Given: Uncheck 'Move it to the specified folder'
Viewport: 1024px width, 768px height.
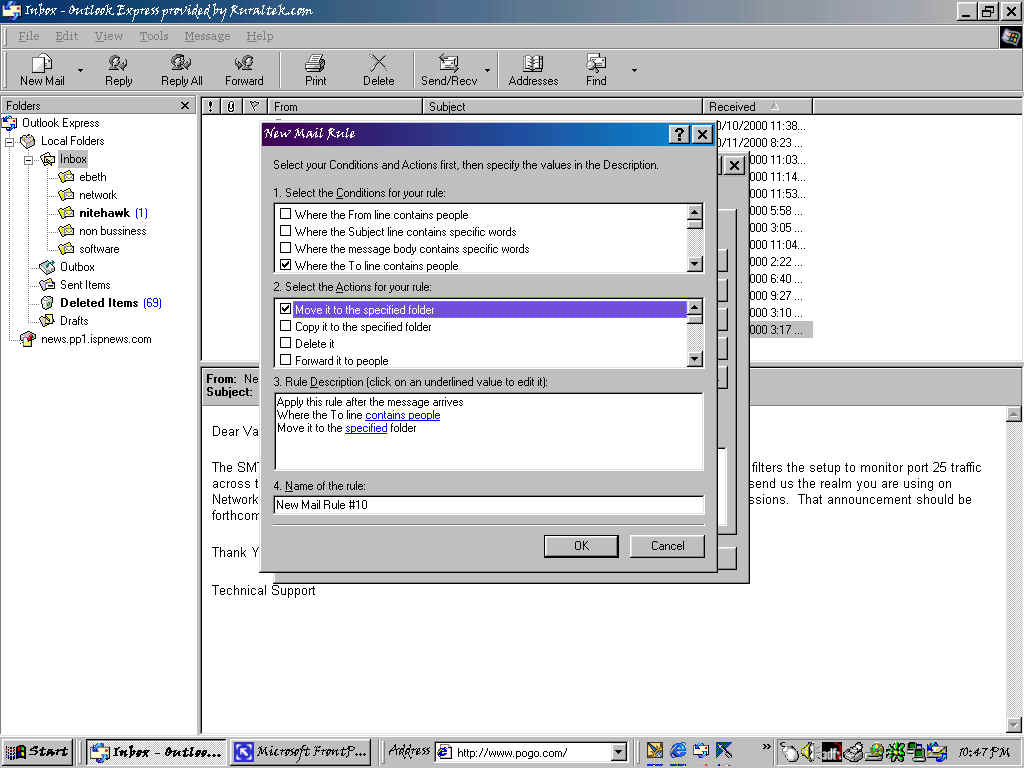Looking at the screenshot, I should [285, 308].
